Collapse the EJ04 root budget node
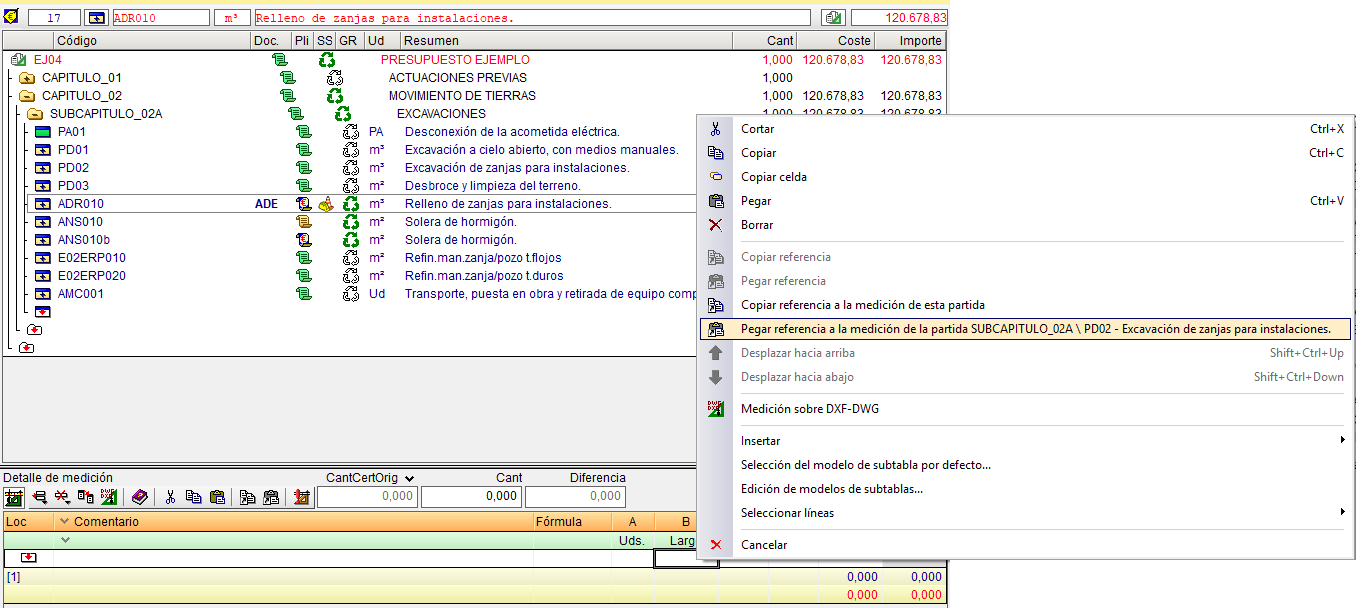Viewport: 1356px width, 608px height. [x=18, y=60]
